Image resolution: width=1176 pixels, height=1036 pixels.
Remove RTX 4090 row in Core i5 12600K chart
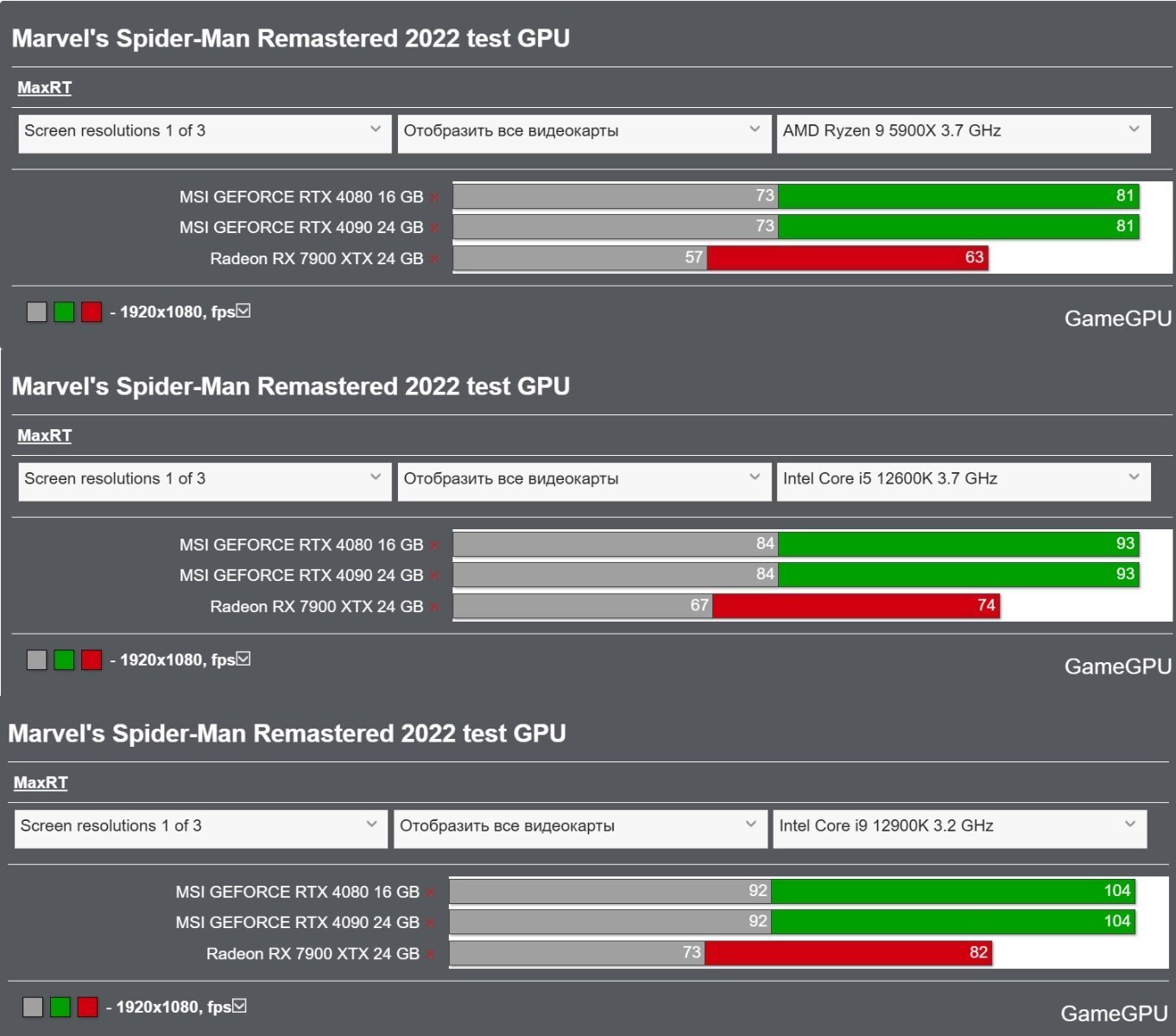click(434, 576)
